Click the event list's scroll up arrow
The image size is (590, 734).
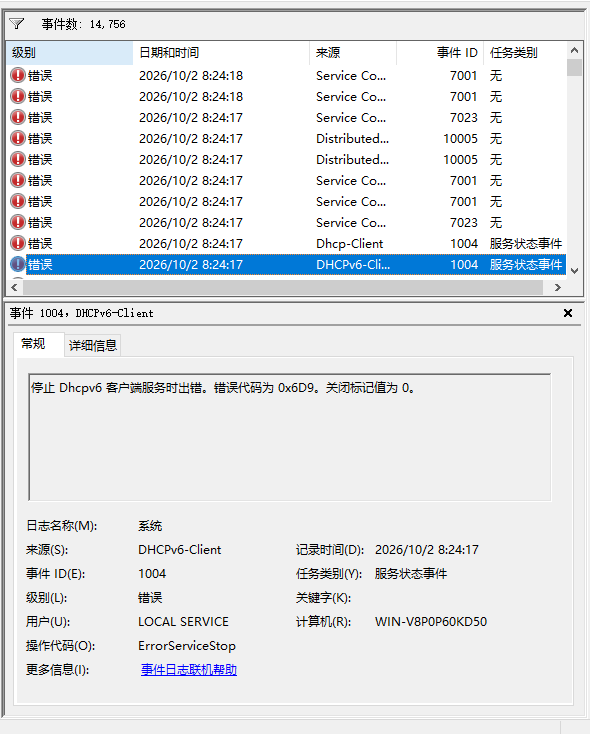[x=575, y=50]
